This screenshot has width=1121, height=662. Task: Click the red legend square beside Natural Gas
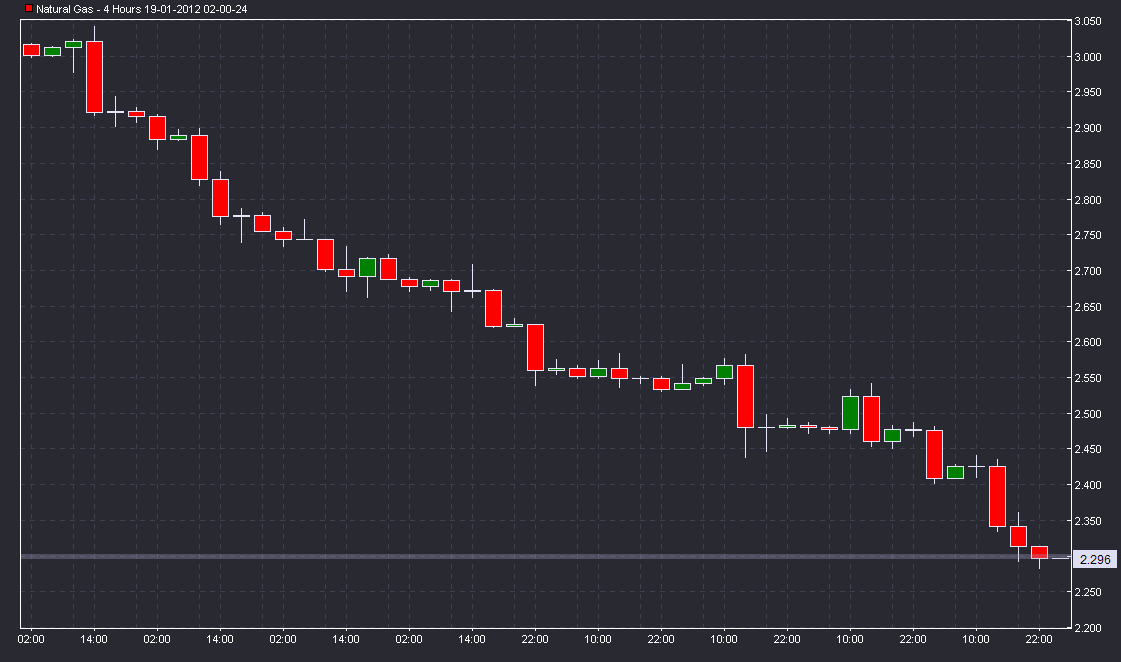coord(29,9)
